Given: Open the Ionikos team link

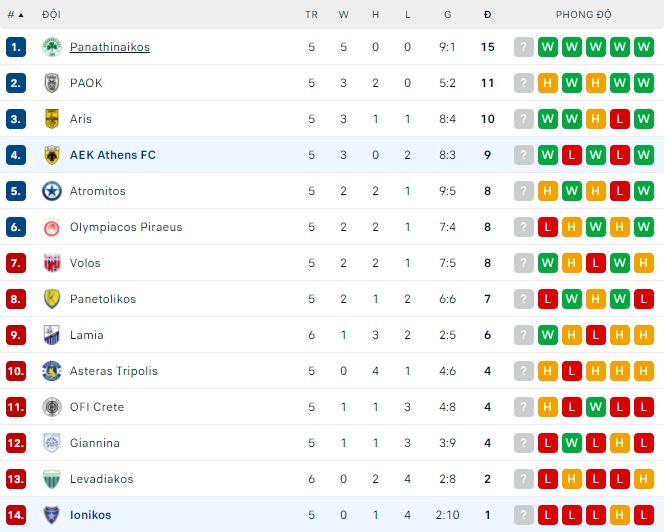Looking at the screenshot, I should (x=90, y=515).
